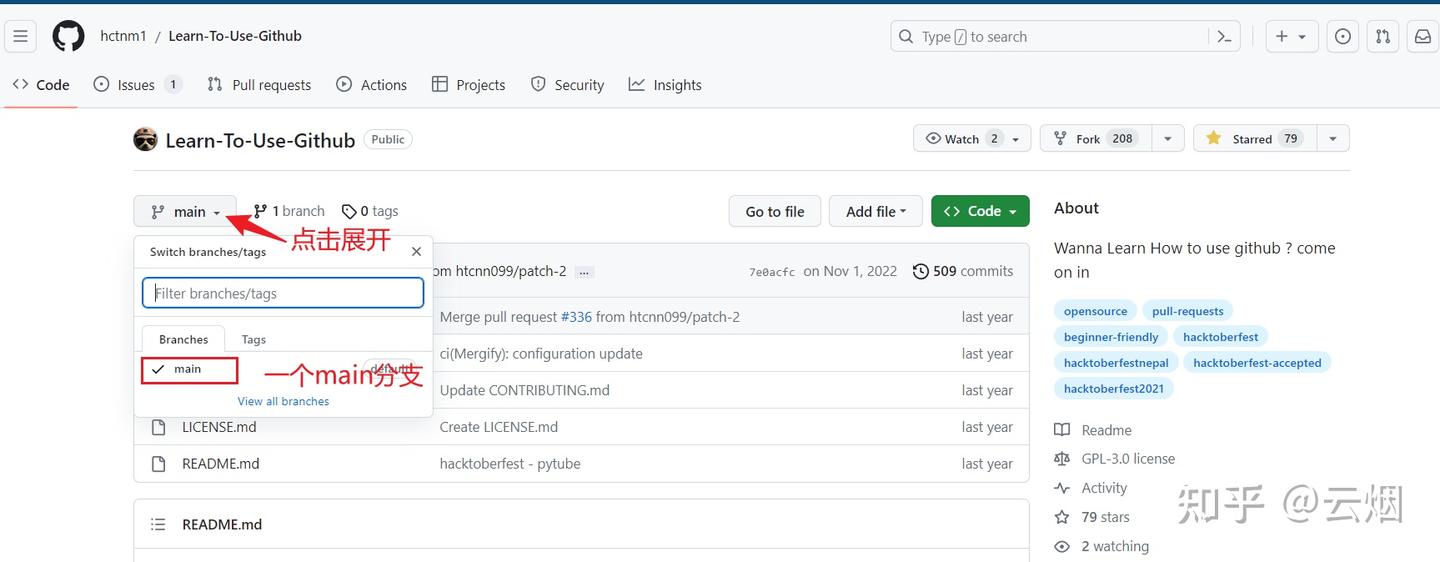The width and height of the screenshot is (1440, 562).
Task: Click the View all branches link
Action: 283,401
